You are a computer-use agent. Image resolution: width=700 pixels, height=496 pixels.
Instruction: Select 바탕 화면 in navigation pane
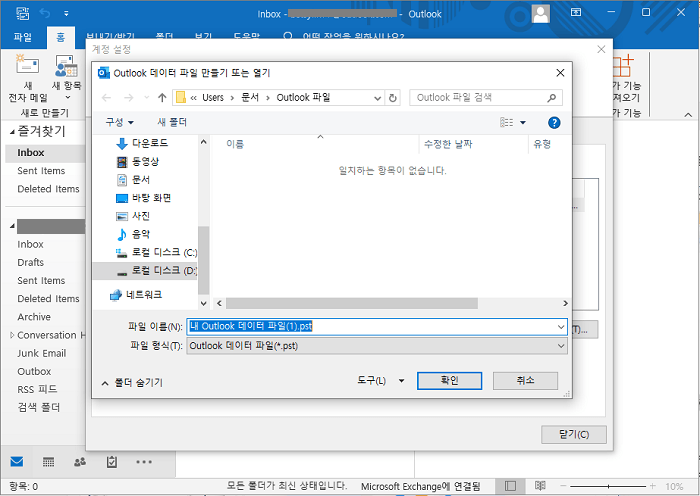pyautogui.click(x=143, y=198)
